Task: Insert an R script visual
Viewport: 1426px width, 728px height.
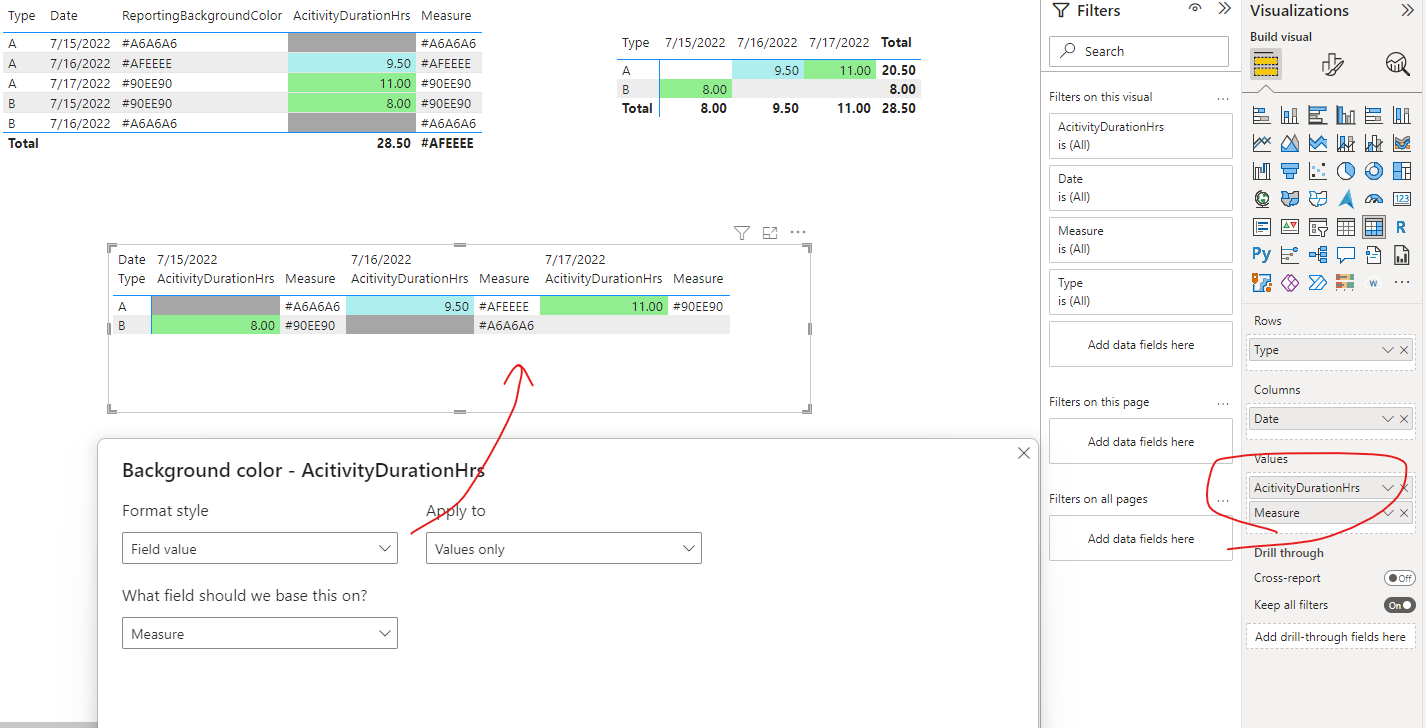Action: (1401, 227)
